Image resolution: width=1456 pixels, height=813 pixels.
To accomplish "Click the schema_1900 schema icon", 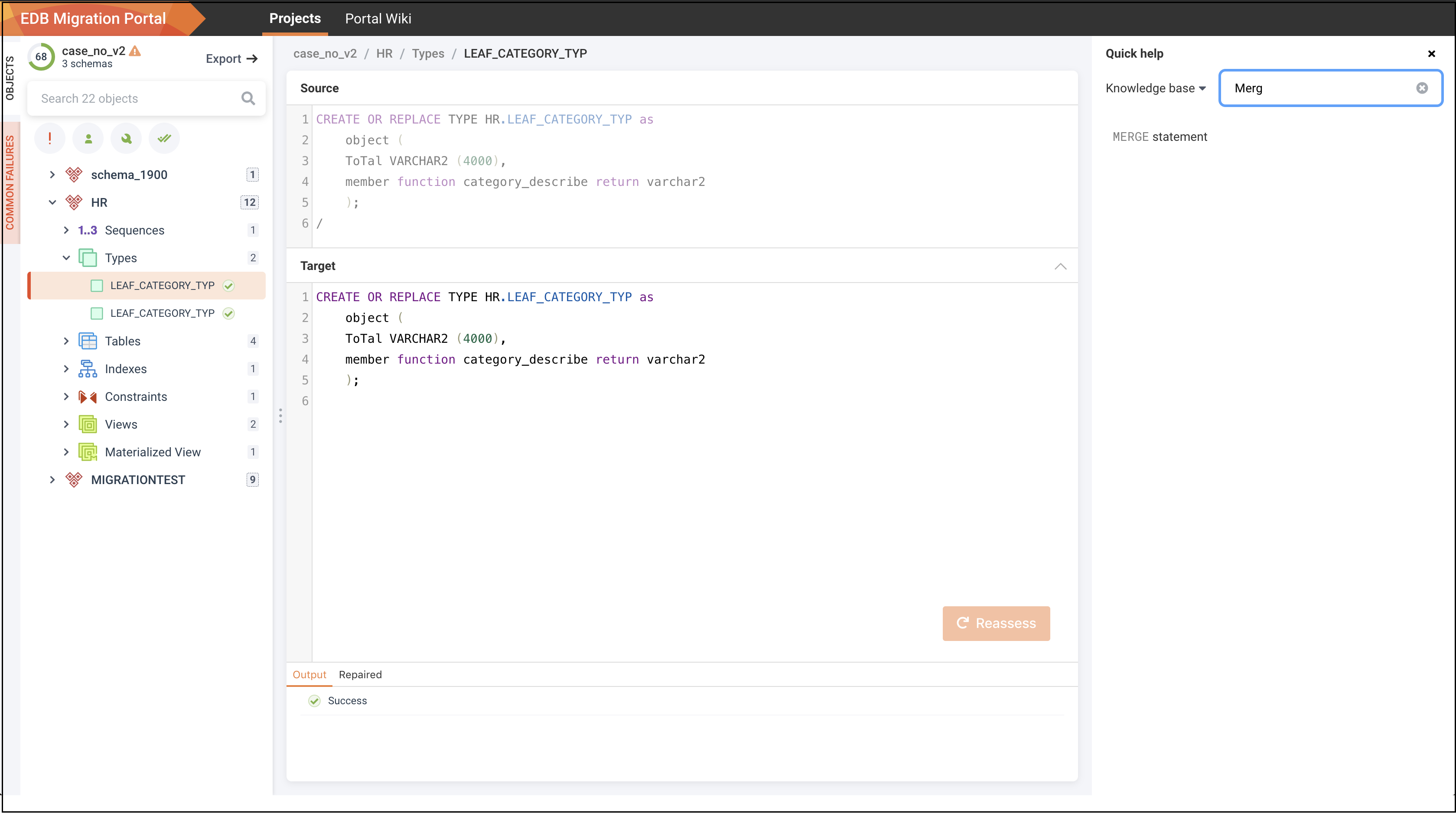I will tap(74, 175).
